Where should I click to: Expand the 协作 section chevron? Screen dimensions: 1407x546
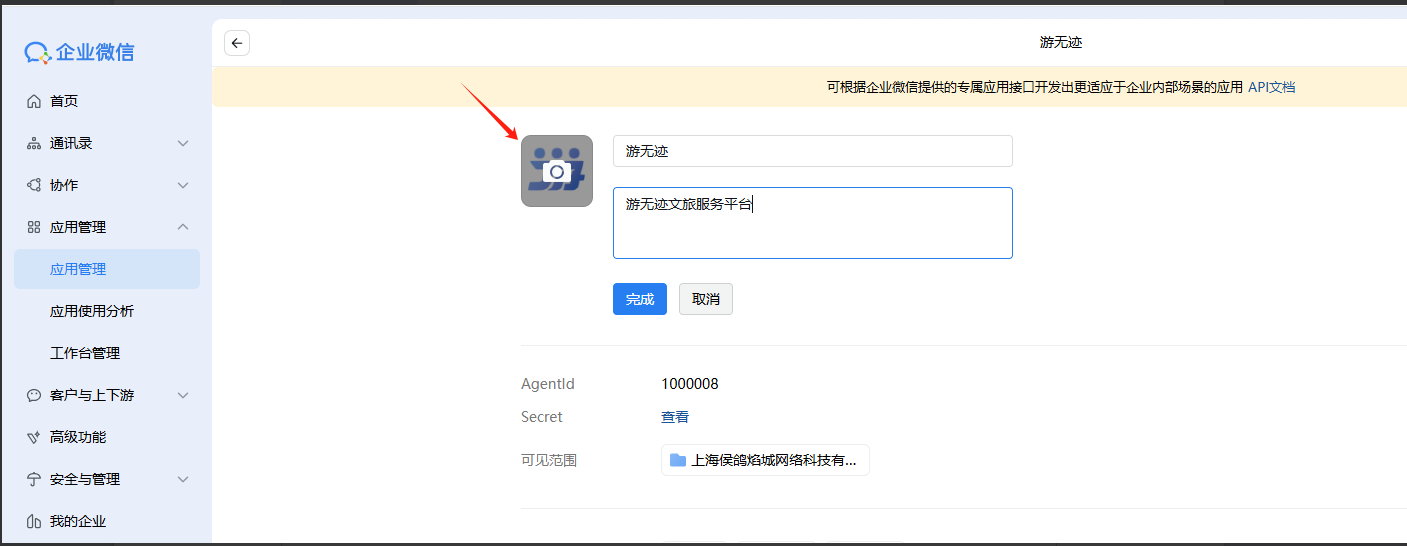pos(183,185)
